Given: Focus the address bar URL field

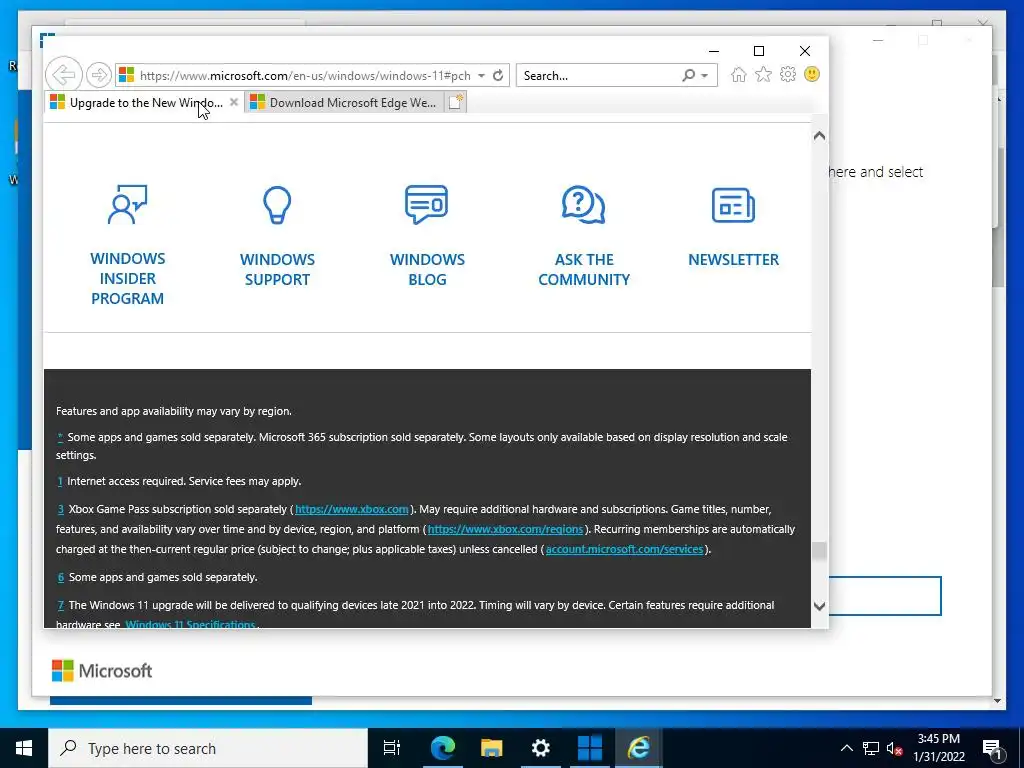Looking at the screenshot, I should [x=304, y=75].
